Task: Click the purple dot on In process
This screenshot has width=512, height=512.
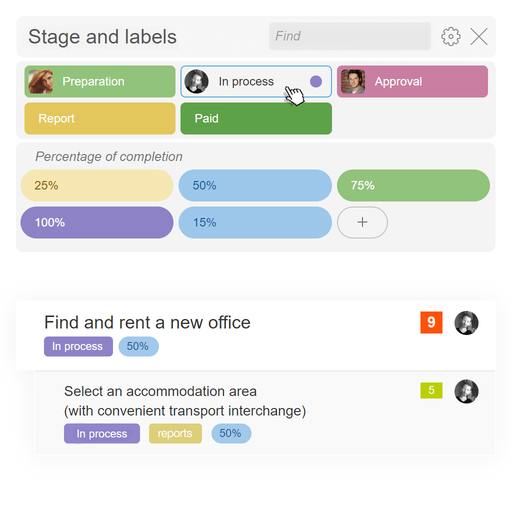Action: coord(316,81)
